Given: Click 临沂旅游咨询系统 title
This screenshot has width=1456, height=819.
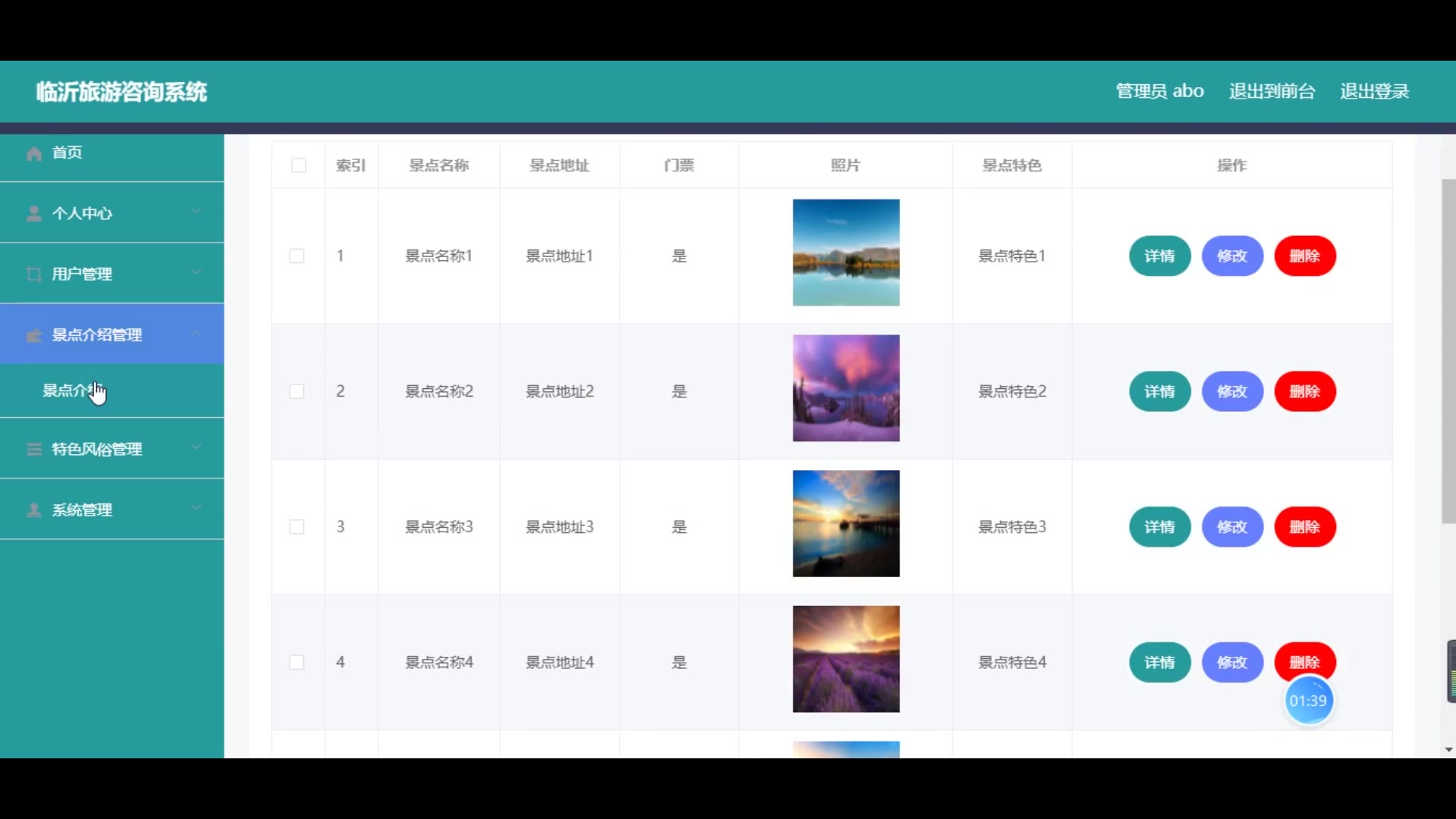Looking at the screenshot, I should [121, 92].
